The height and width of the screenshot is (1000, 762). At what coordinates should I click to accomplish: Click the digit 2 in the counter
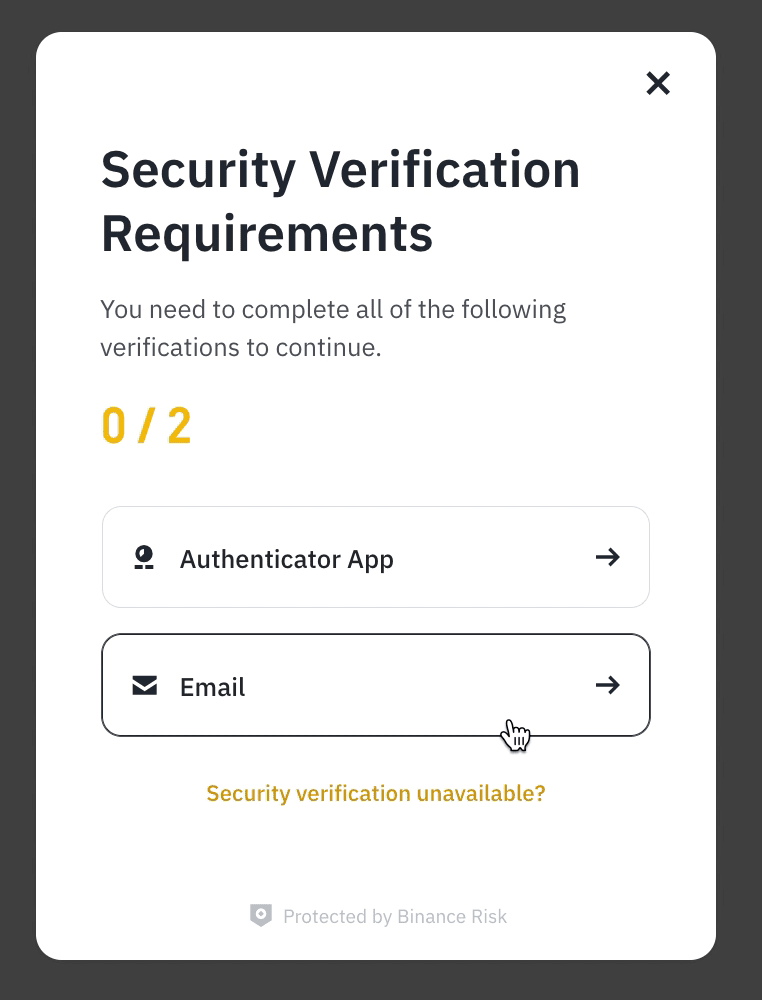179,426
